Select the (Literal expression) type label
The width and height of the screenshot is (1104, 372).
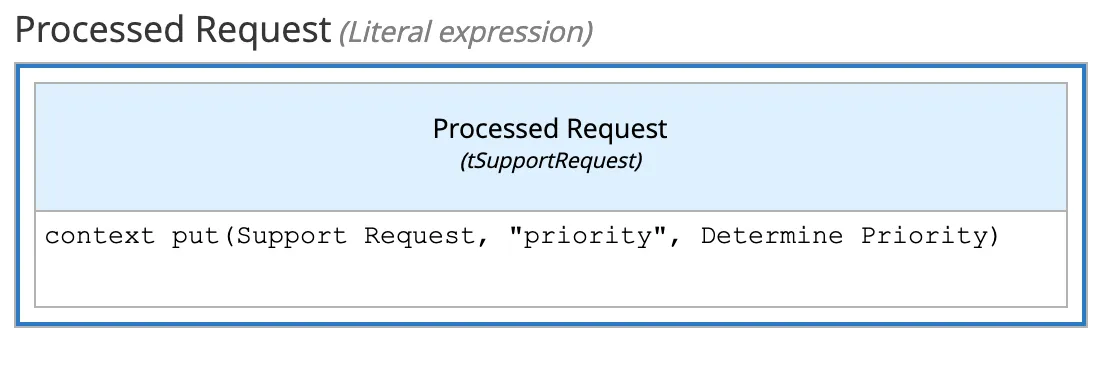[x=465, y=32]
